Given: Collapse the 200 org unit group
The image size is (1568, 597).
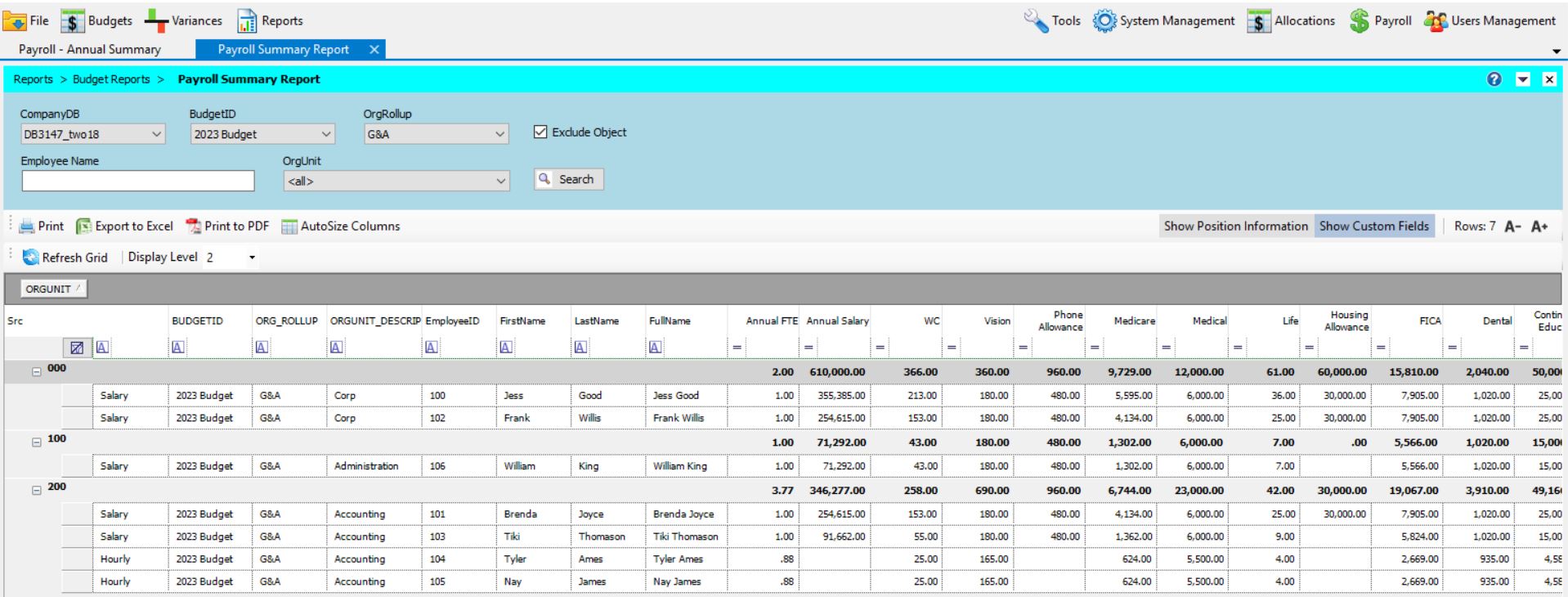Looking at the screenshot, I should 37,491.
